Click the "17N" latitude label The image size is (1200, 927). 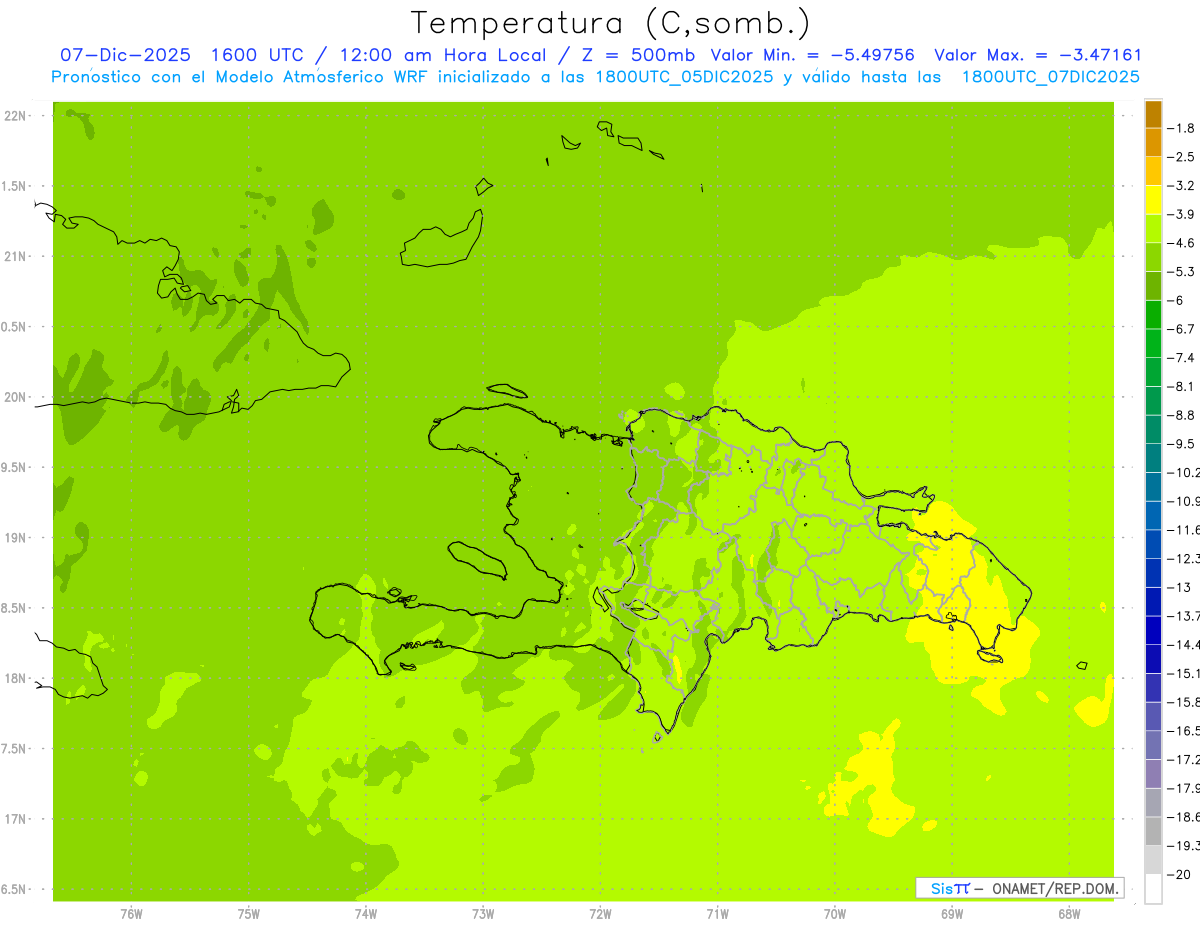(x=15, y=819)
